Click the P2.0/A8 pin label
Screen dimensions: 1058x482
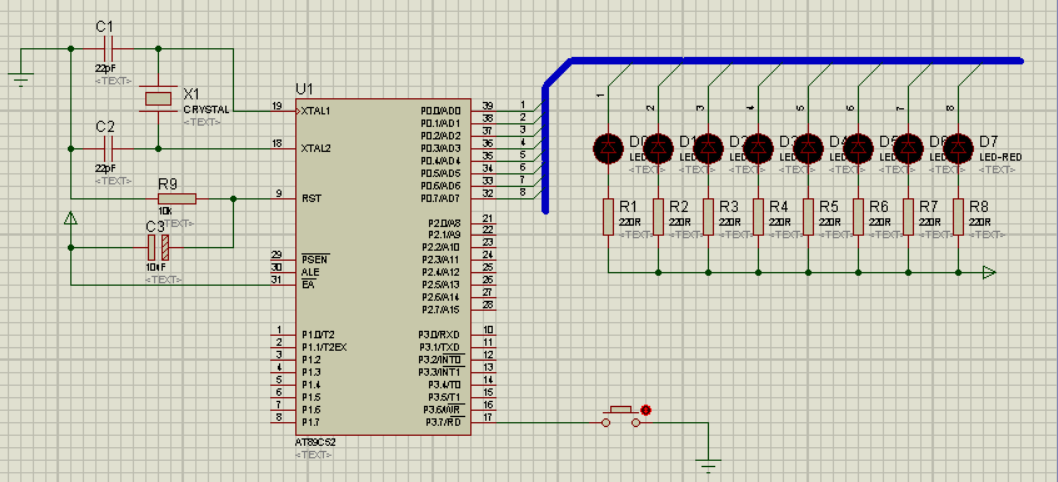444,223
